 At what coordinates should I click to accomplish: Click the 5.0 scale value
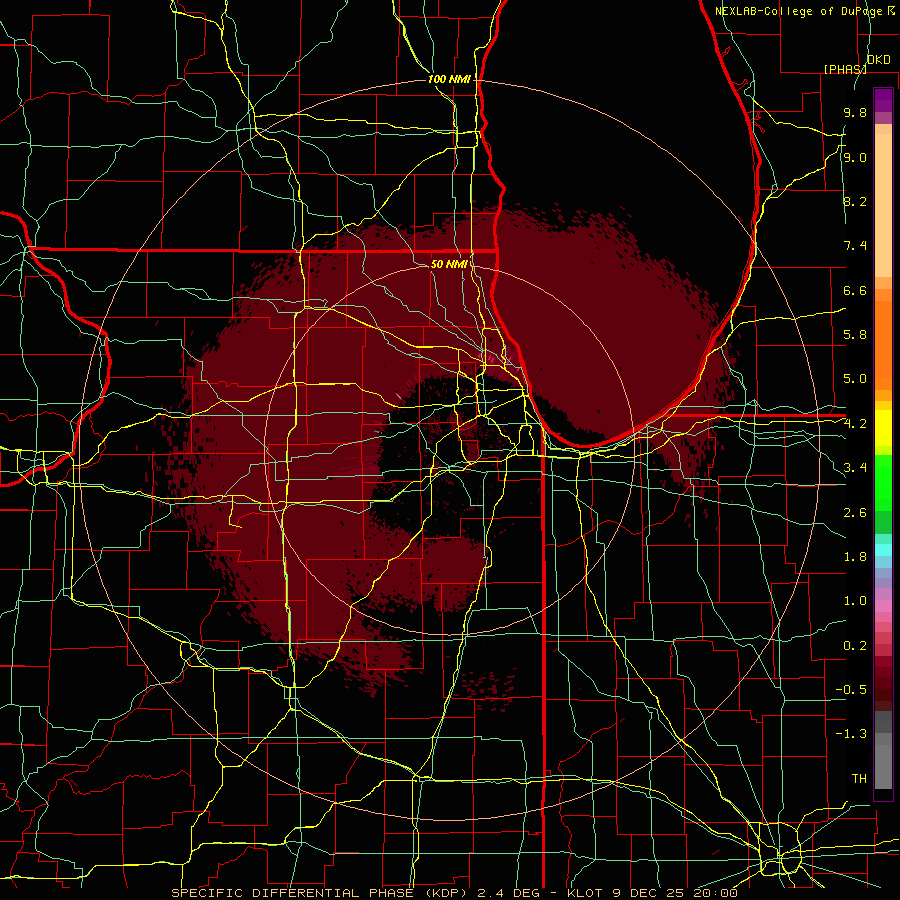click(855, 379)
